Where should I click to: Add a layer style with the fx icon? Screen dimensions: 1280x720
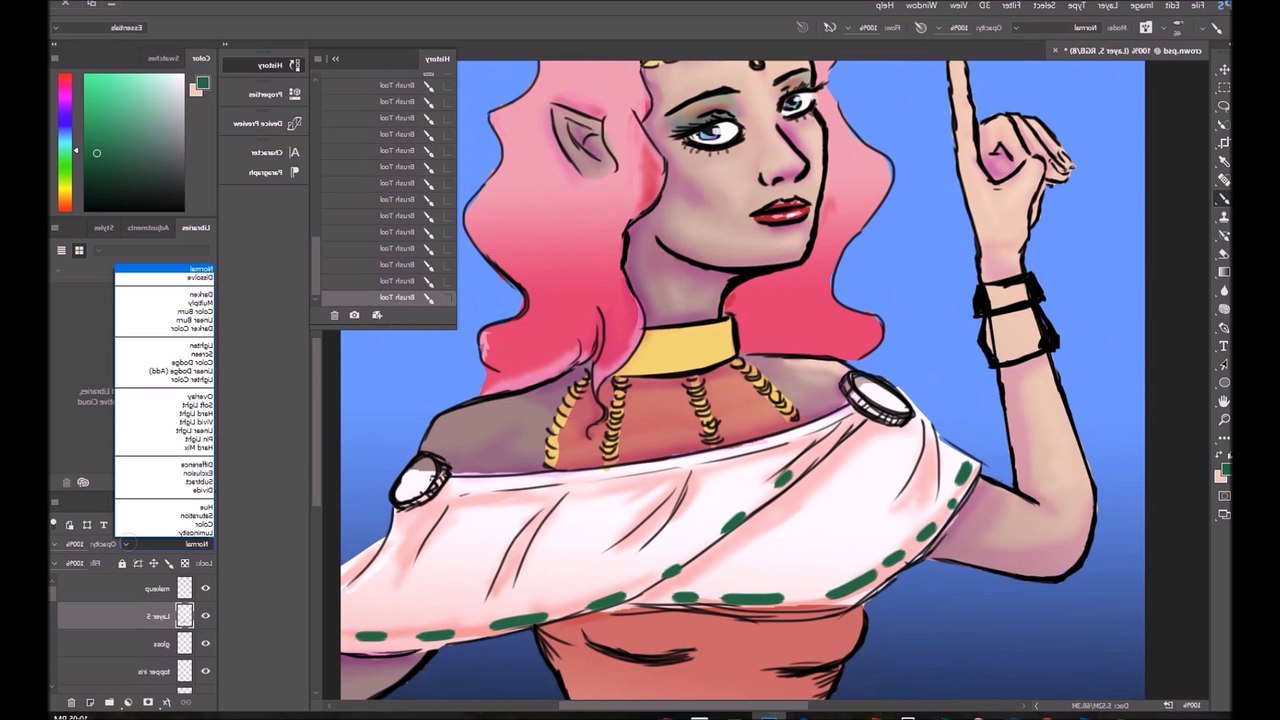tap(166, 703)
